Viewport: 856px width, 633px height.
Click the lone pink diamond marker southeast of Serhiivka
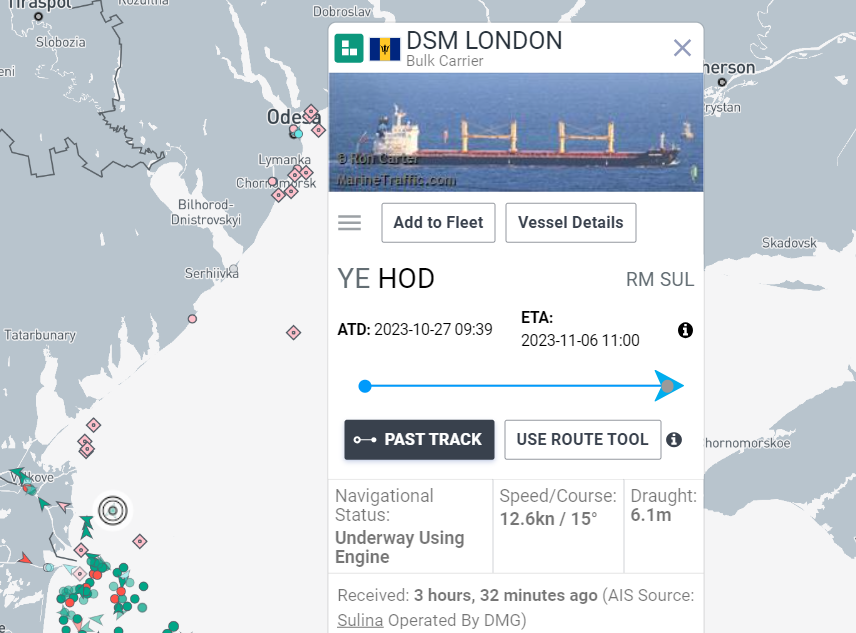294,332
